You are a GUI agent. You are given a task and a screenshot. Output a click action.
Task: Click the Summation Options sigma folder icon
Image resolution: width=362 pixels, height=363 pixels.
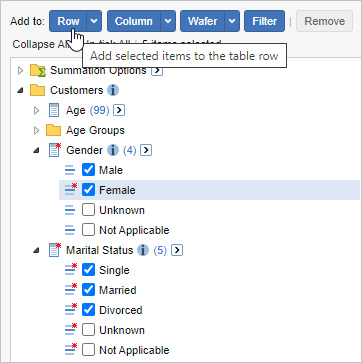(38, 71)
